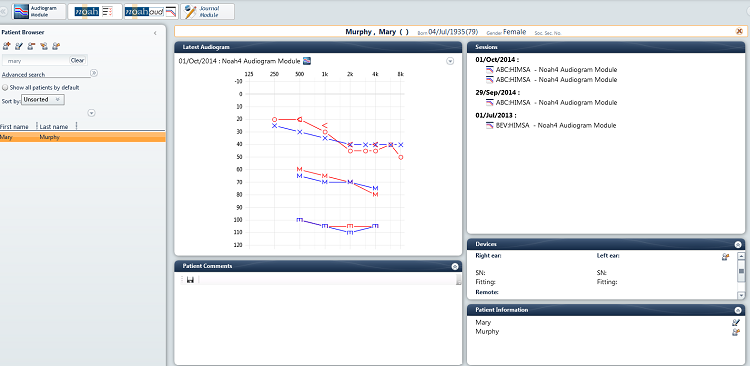
Task: Open the Latest Audiogram dropdown arrow
Action: [450, 61]
